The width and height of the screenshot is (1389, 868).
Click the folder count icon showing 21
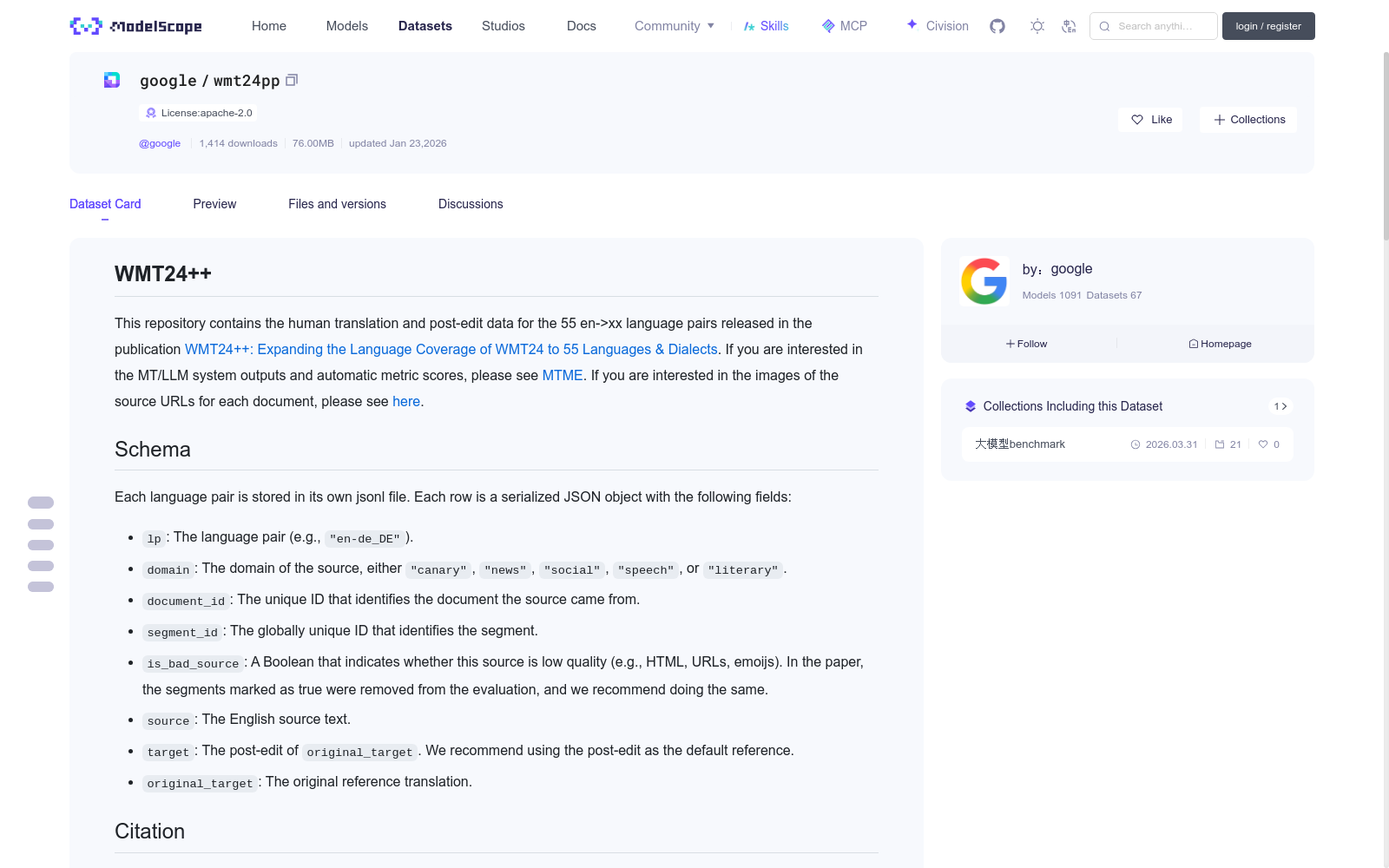pos(1220,444)
